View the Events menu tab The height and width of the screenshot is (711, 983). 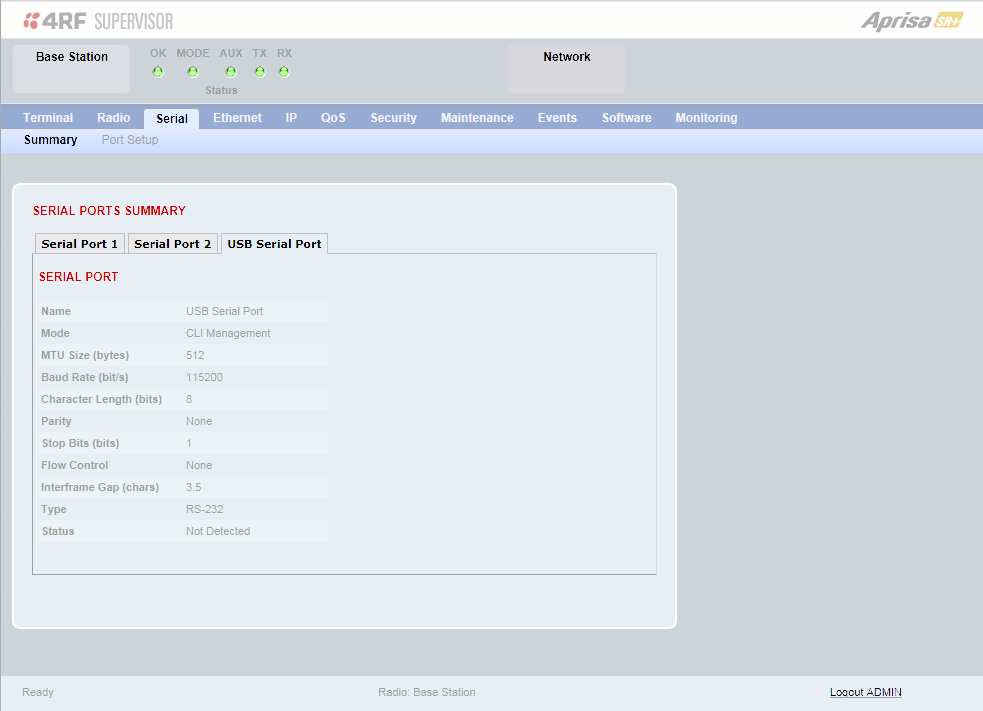point(557,118)
